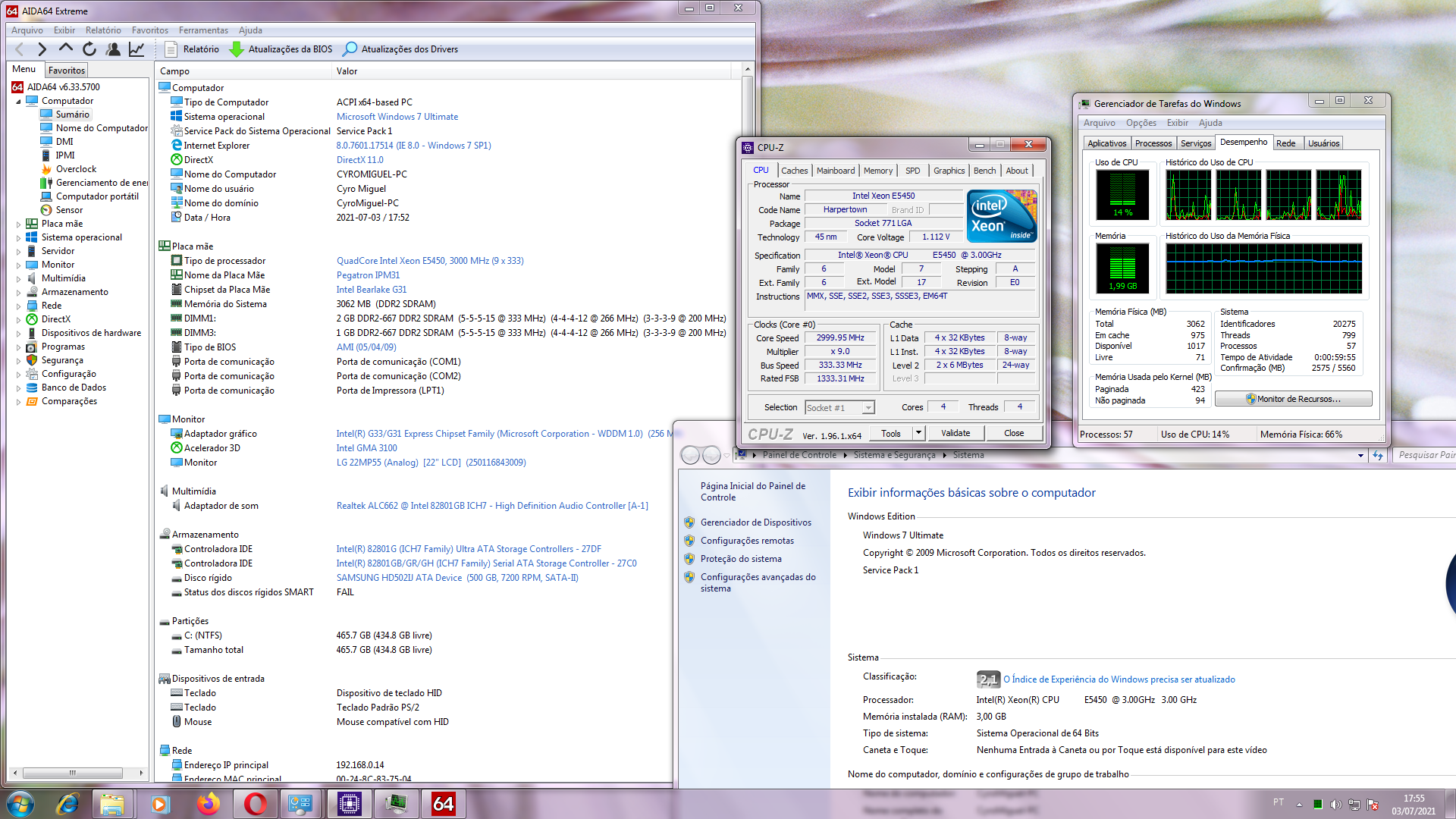Launch Firefox from taskbar
The height and width of the screenshot is (819, 1456).
pyautogui.click(x=207, y=804)
